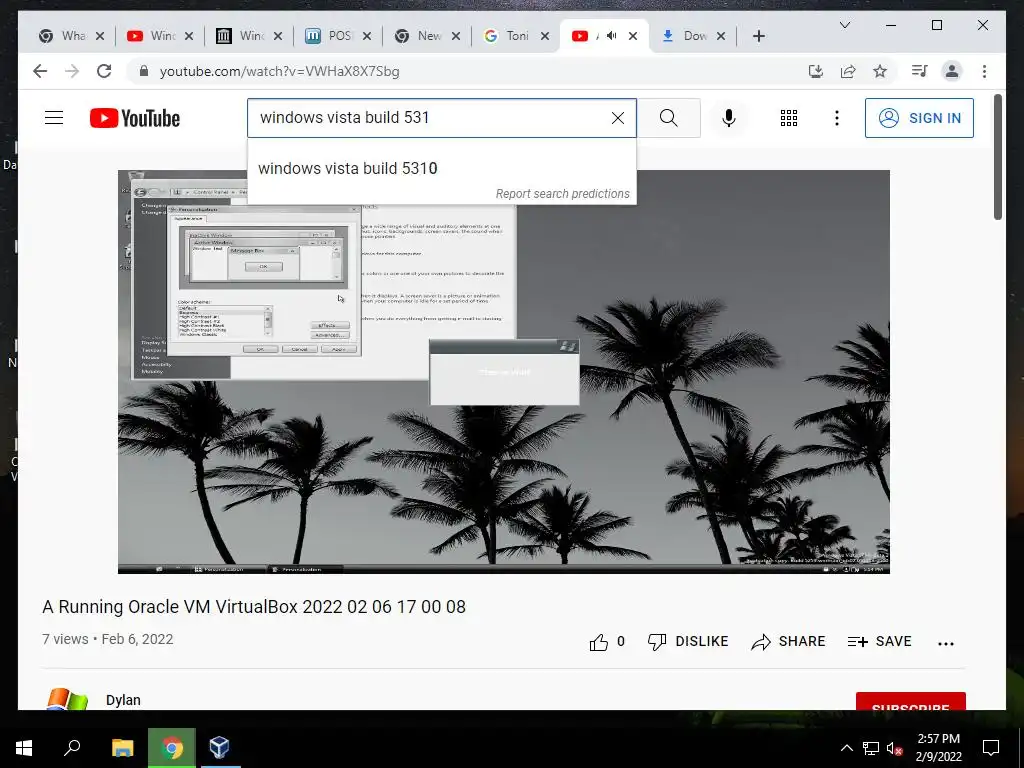Open the YouTube hamburger guide menu

pyautogui.click(x=54, y=118)
